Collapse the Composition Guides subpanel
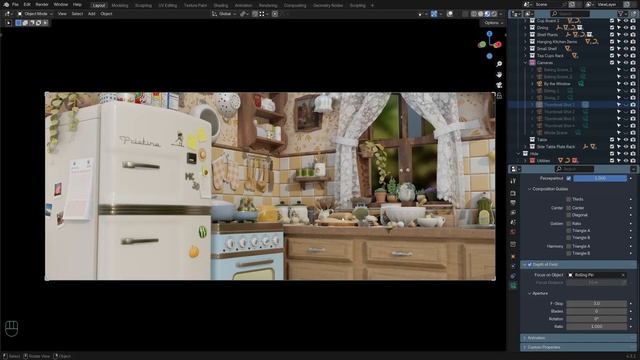Screen dimensions: 640x360 click(530, 189)
